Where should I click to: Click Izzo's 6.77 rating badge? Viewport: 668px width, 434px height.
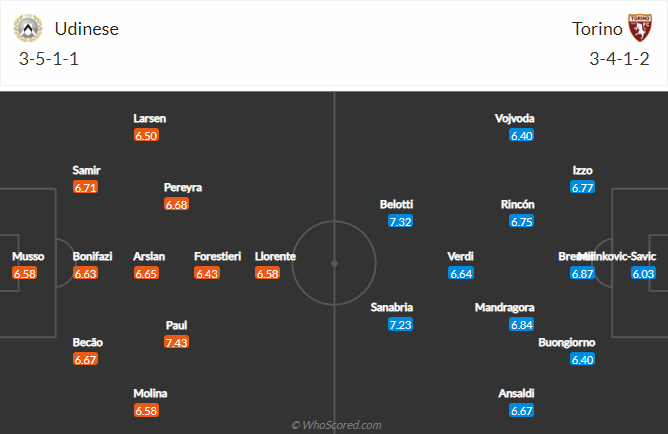[582, 187]
